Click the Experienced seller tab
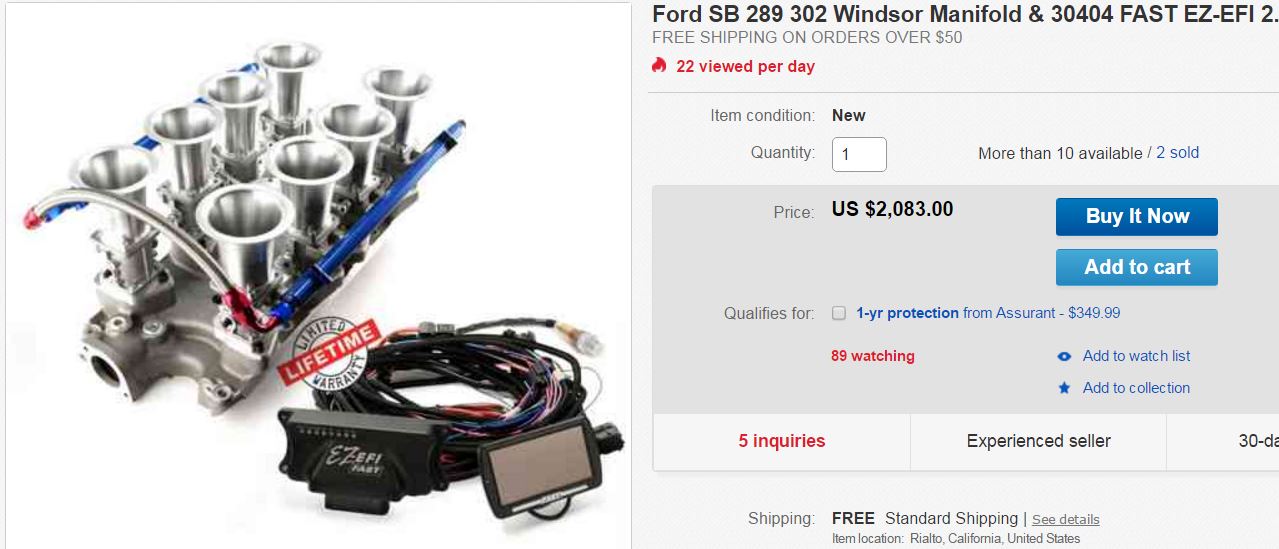The image size is (1279, 549). click(1039, 441)
